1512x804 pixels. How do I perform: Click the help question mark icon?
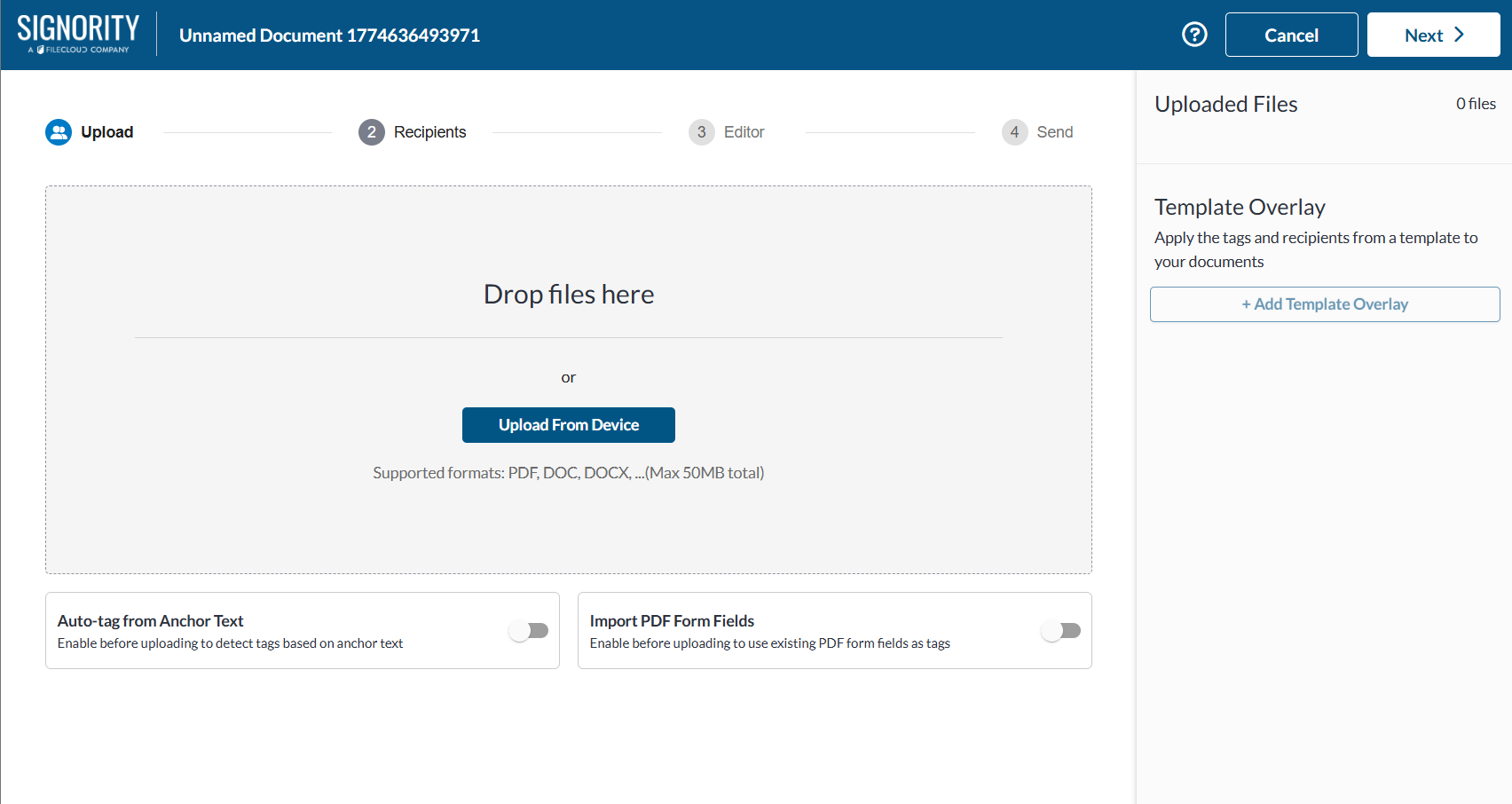pyautogui.click(x=1194, y=35)
